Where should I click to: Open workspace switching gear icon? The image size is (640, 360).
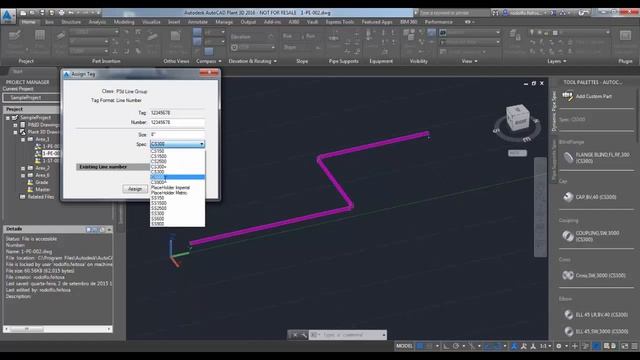point(559,346)
